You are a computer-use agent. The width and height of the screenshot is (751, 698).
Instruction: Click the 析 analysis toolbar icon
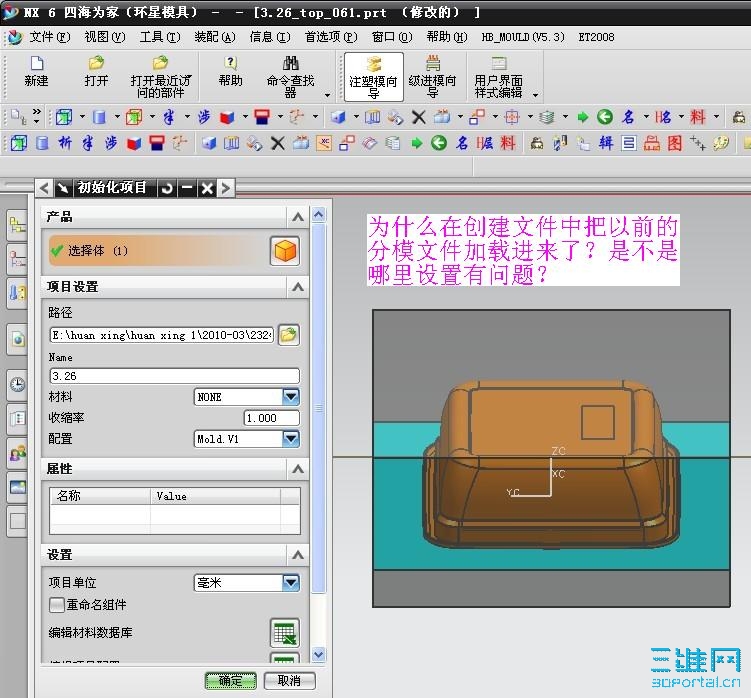click(65, 143)
